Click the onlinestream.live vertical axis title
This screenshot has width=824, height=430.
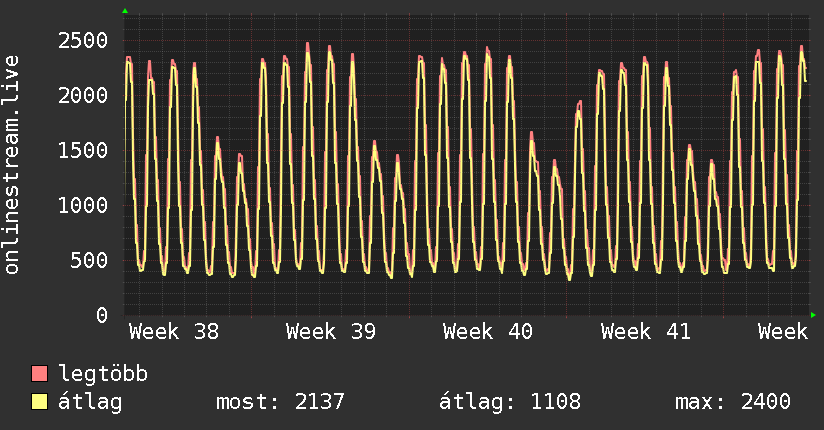[12, 165]
